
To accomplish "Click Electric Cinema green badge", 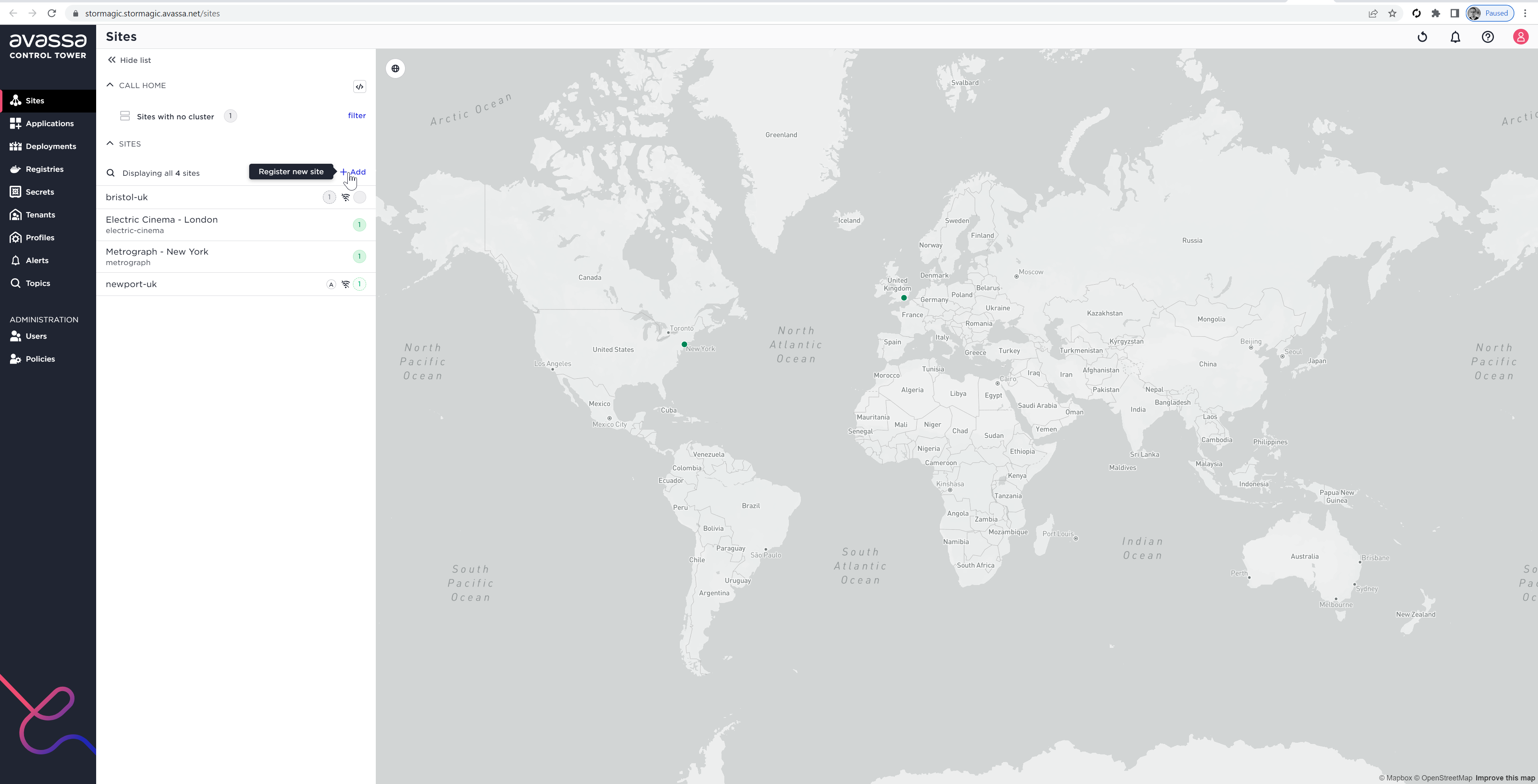I will (359, 225).
